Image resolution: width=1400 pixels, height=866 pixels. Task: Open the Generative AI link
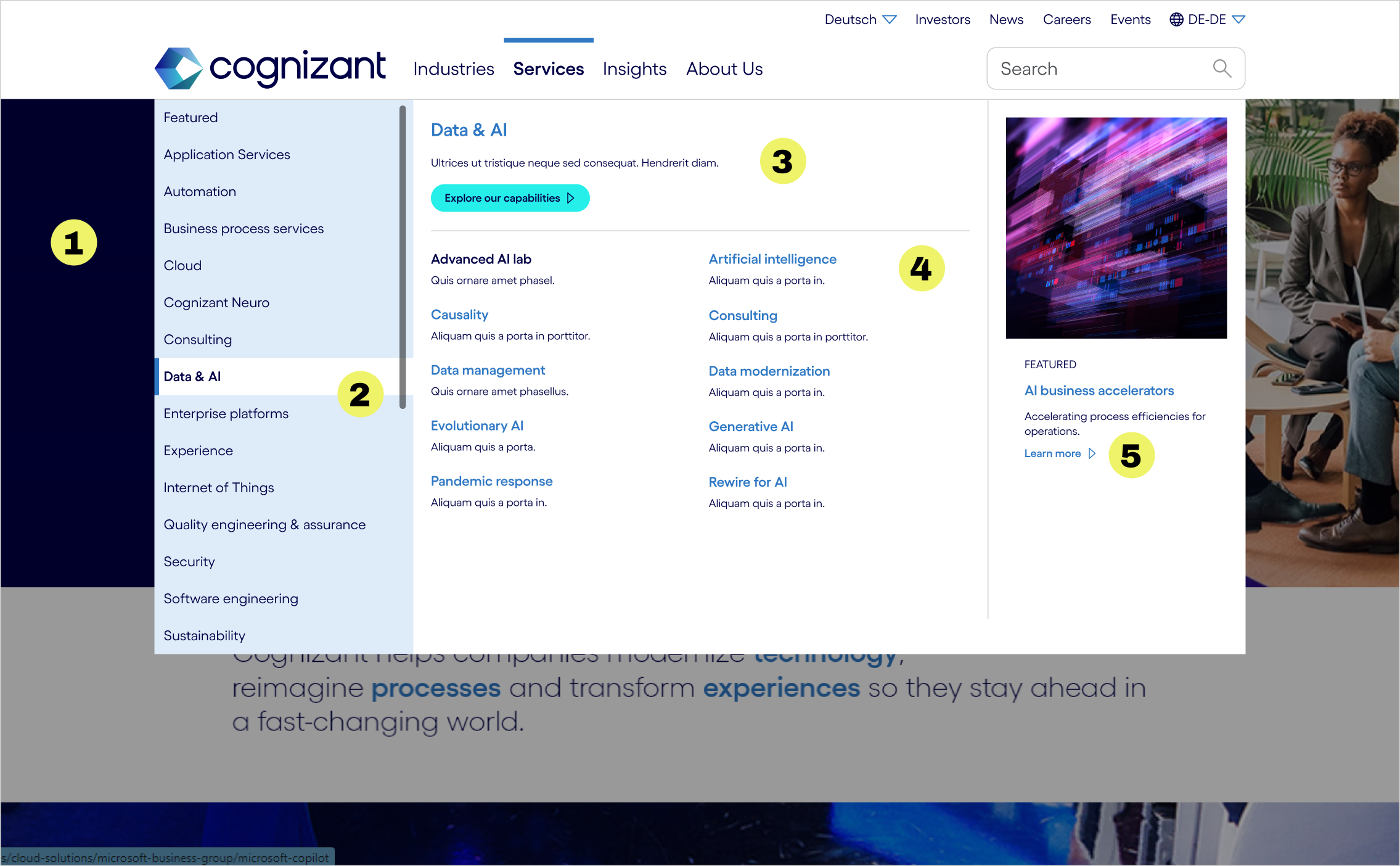750,427
